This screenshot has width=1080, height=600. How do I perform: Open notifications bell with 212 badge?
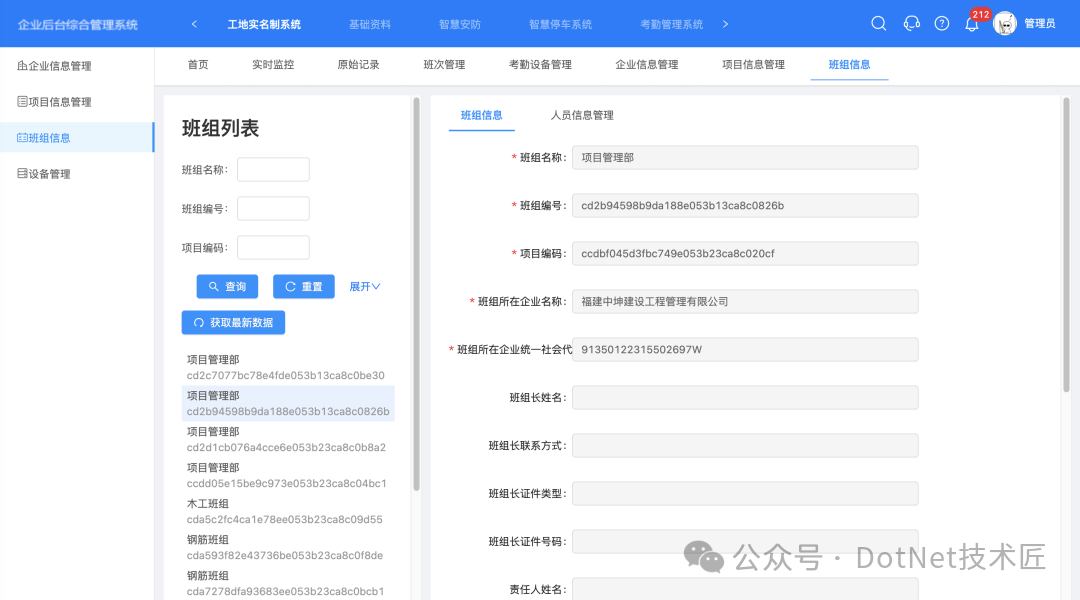[972, 24]
